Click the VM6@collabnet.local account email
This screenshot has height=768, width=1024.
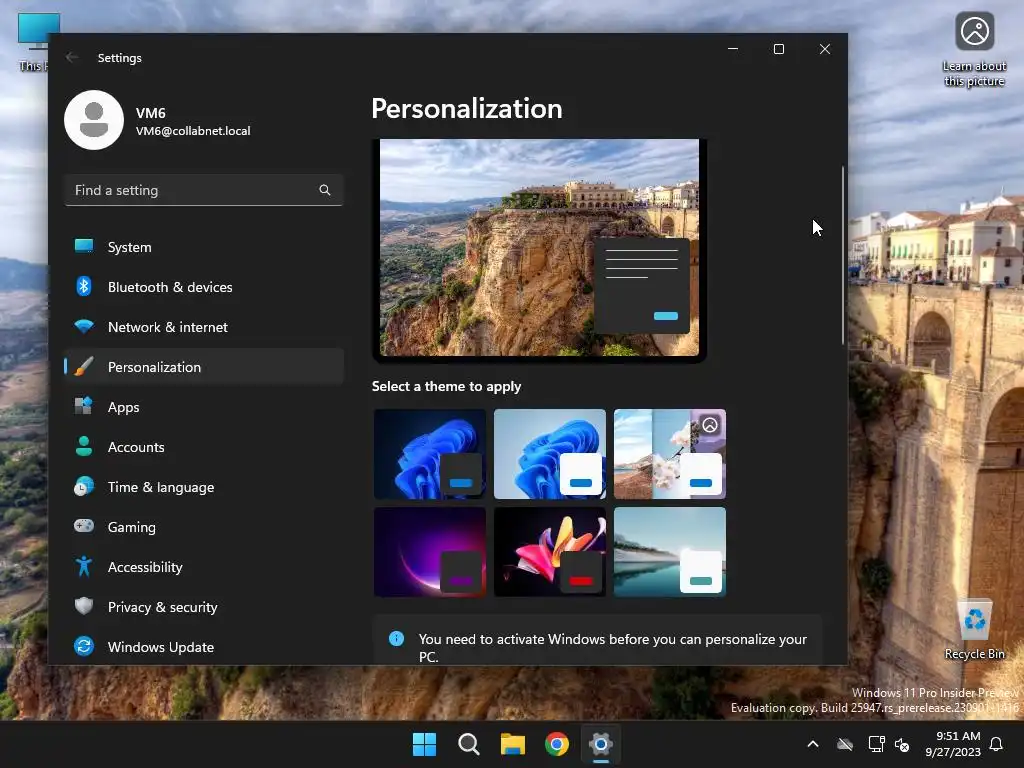click(193, 131)
